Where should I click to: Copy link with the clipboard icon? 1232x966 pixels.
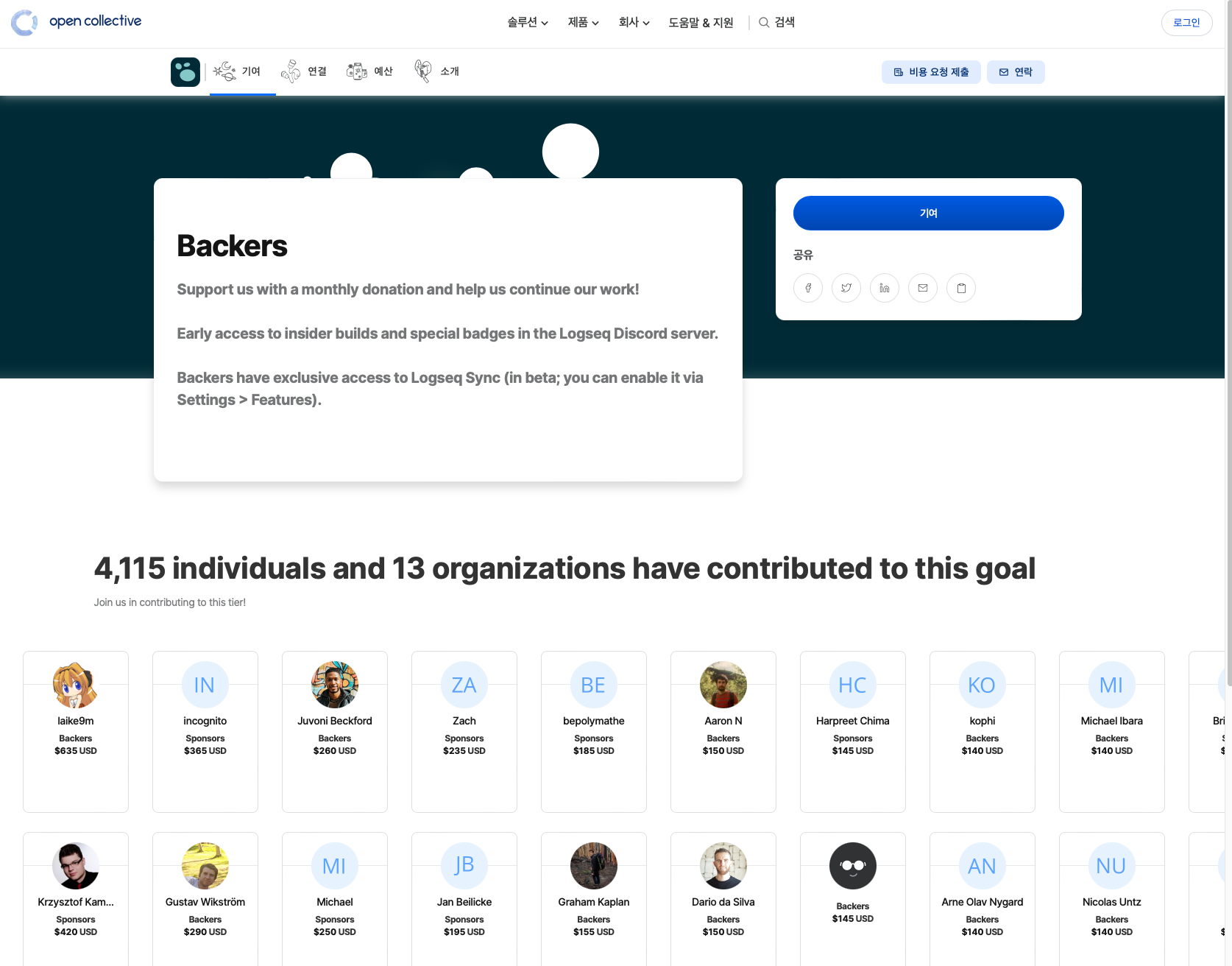click(961, 288)
